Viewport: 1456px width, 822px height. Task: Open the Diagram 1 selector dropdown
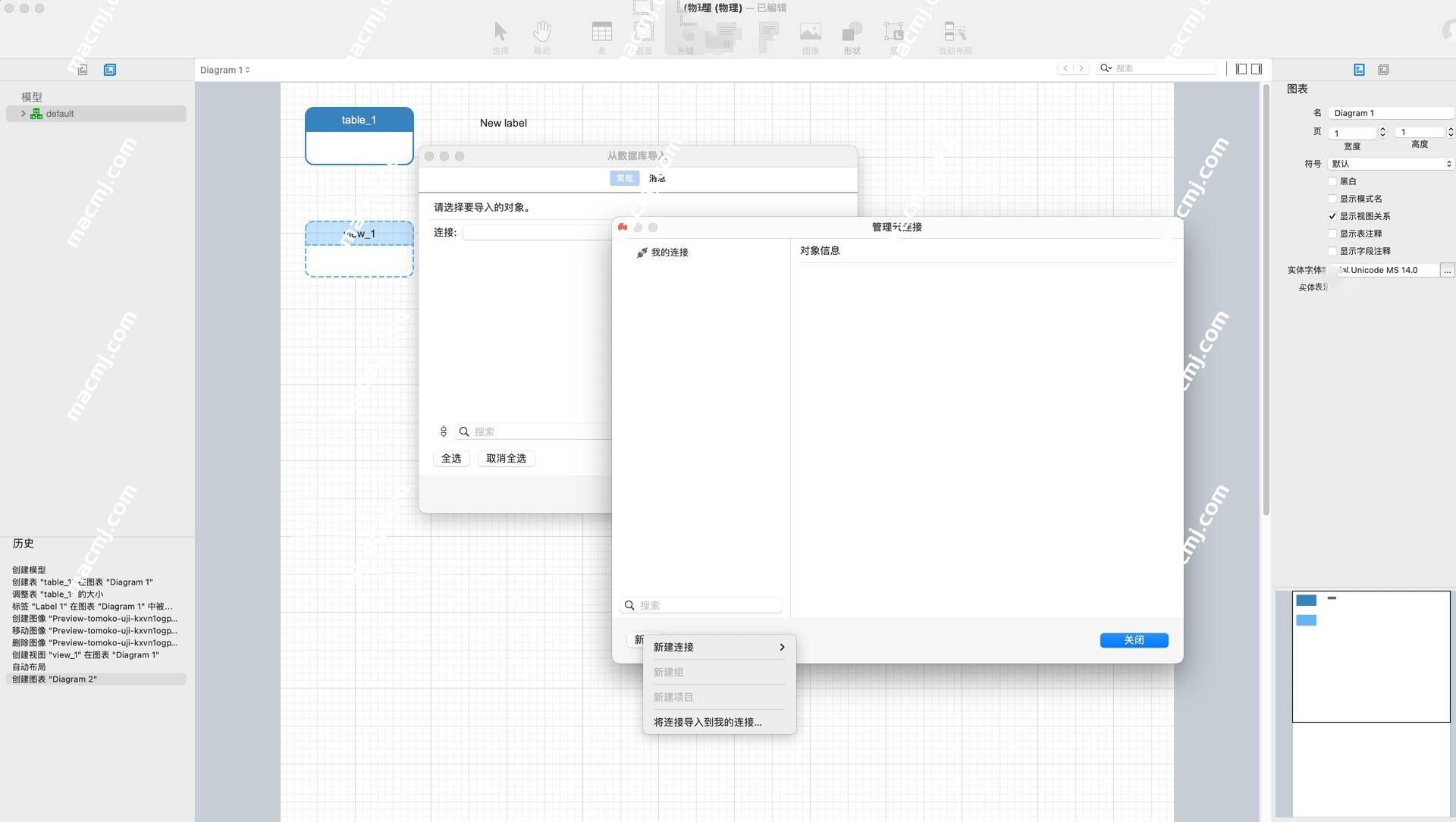(225, 70)
